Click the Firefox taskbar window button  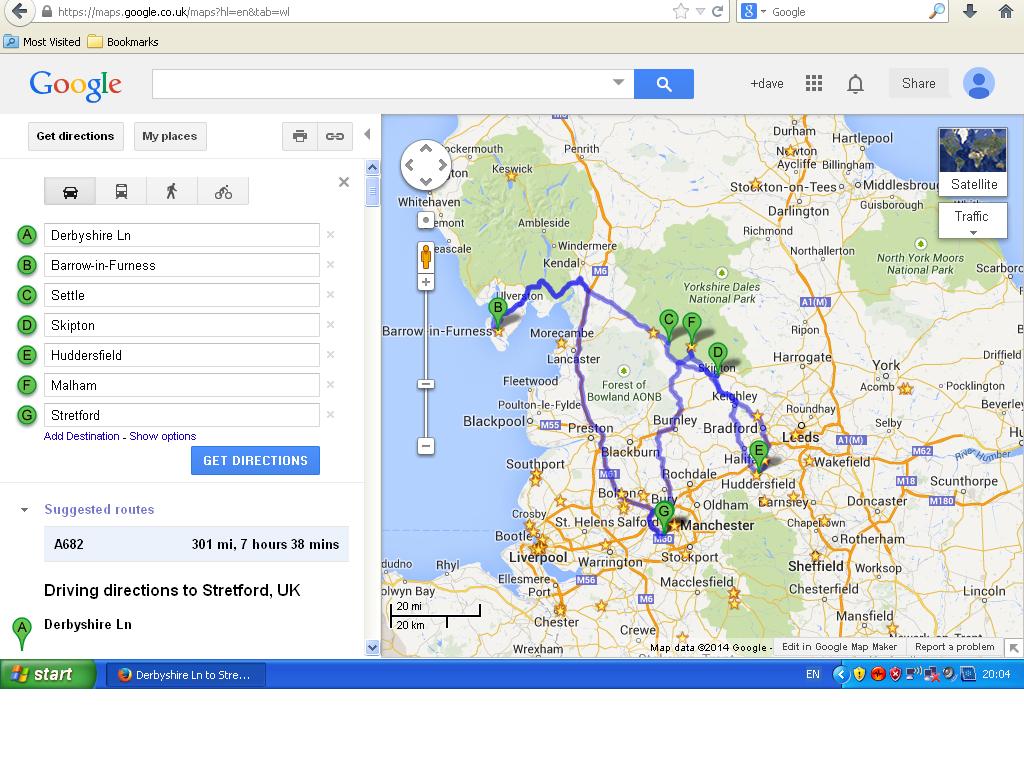point(186,675)
